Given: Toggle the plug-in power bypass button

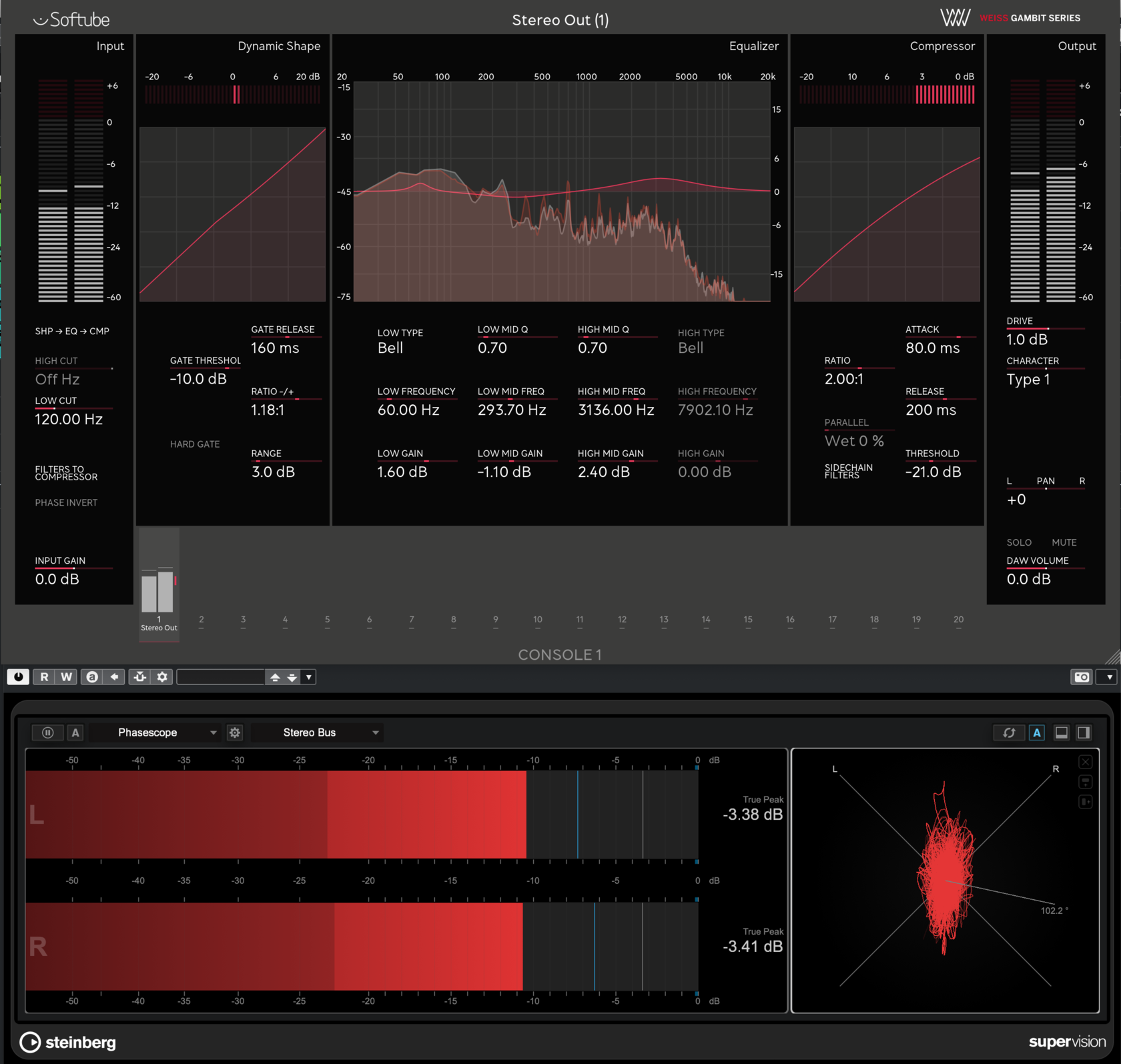Looking at the screenshot, I should [18, 677].
